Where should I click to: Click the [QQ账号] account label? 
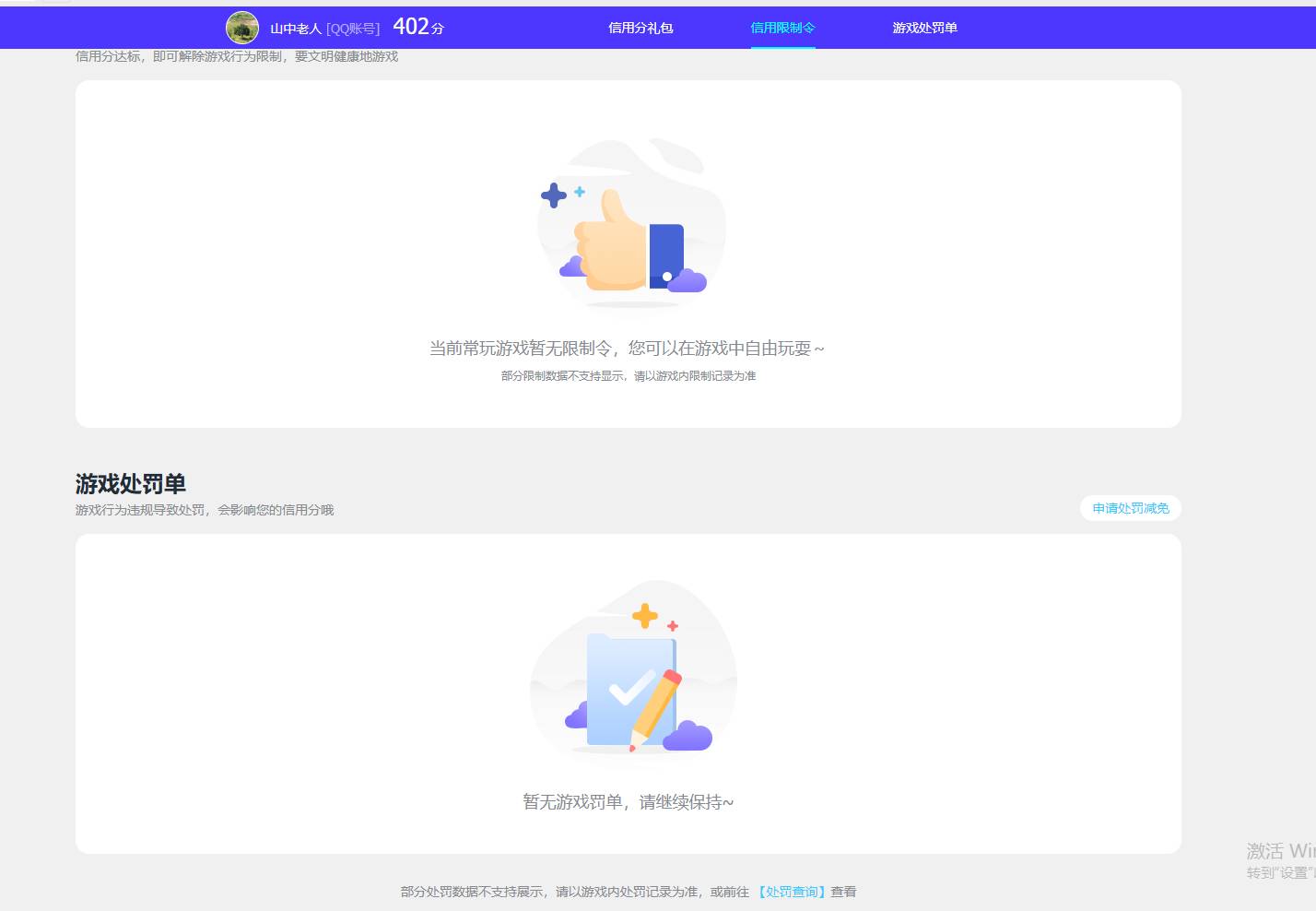click(x=352, y=28)
